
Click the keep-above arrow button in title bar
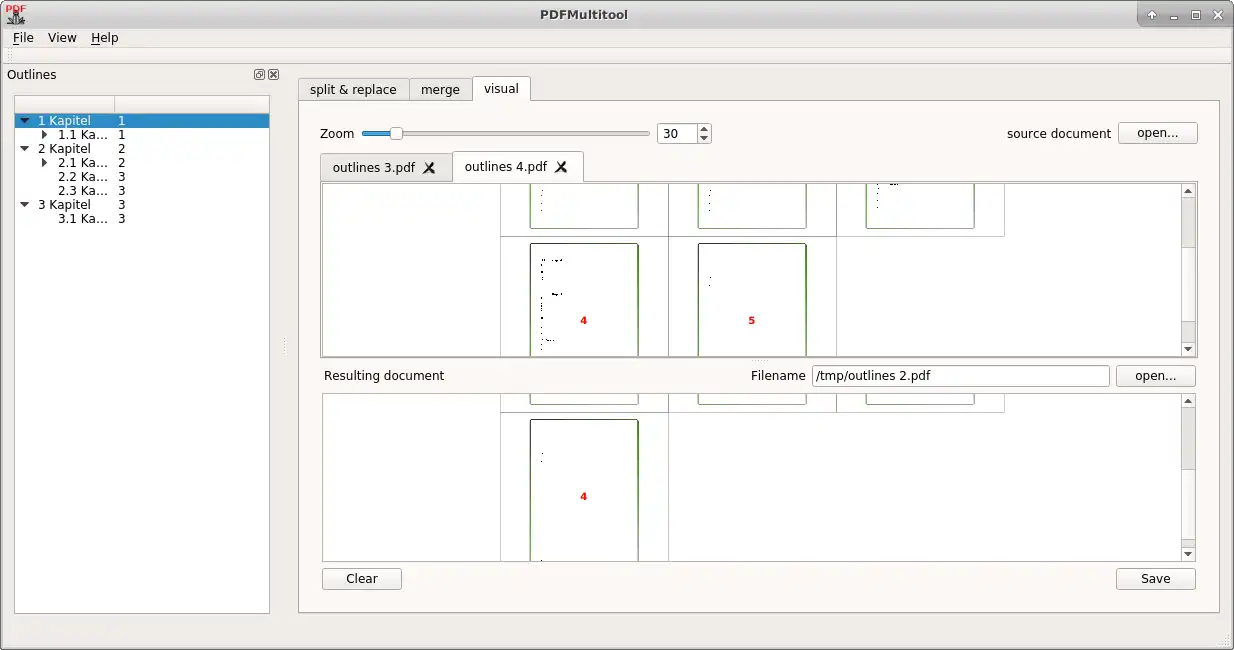[x=1152, y=15]
